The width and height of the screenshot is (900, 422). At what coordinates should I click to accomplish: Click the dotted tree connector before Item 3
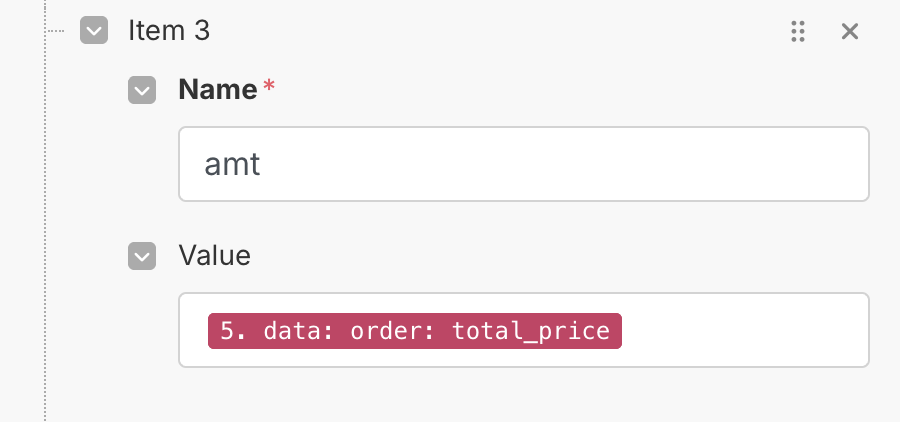[58, 31]
